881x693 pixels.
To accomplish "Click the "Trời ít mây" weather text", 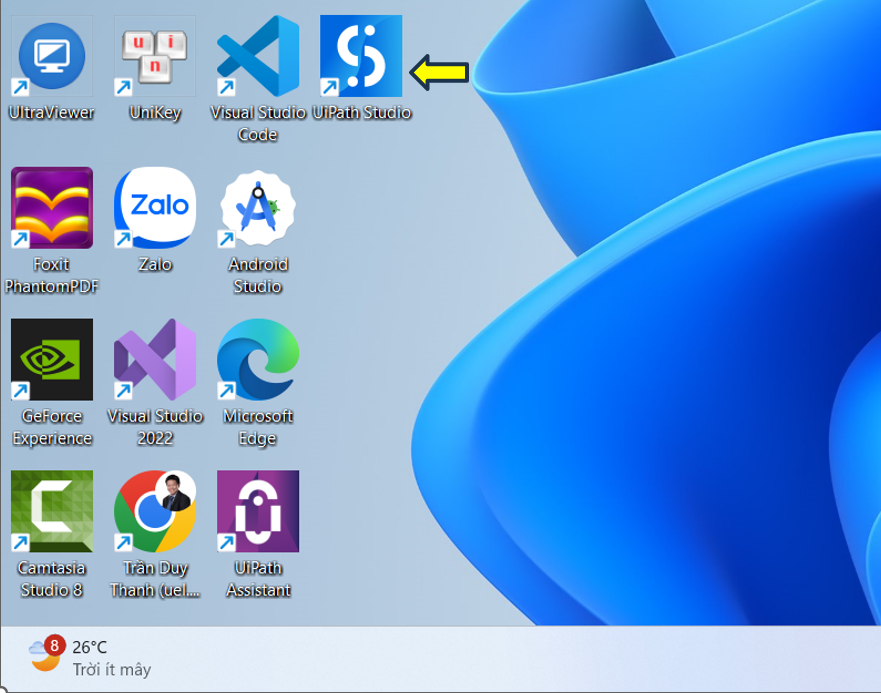I will (x=112, y=669).
